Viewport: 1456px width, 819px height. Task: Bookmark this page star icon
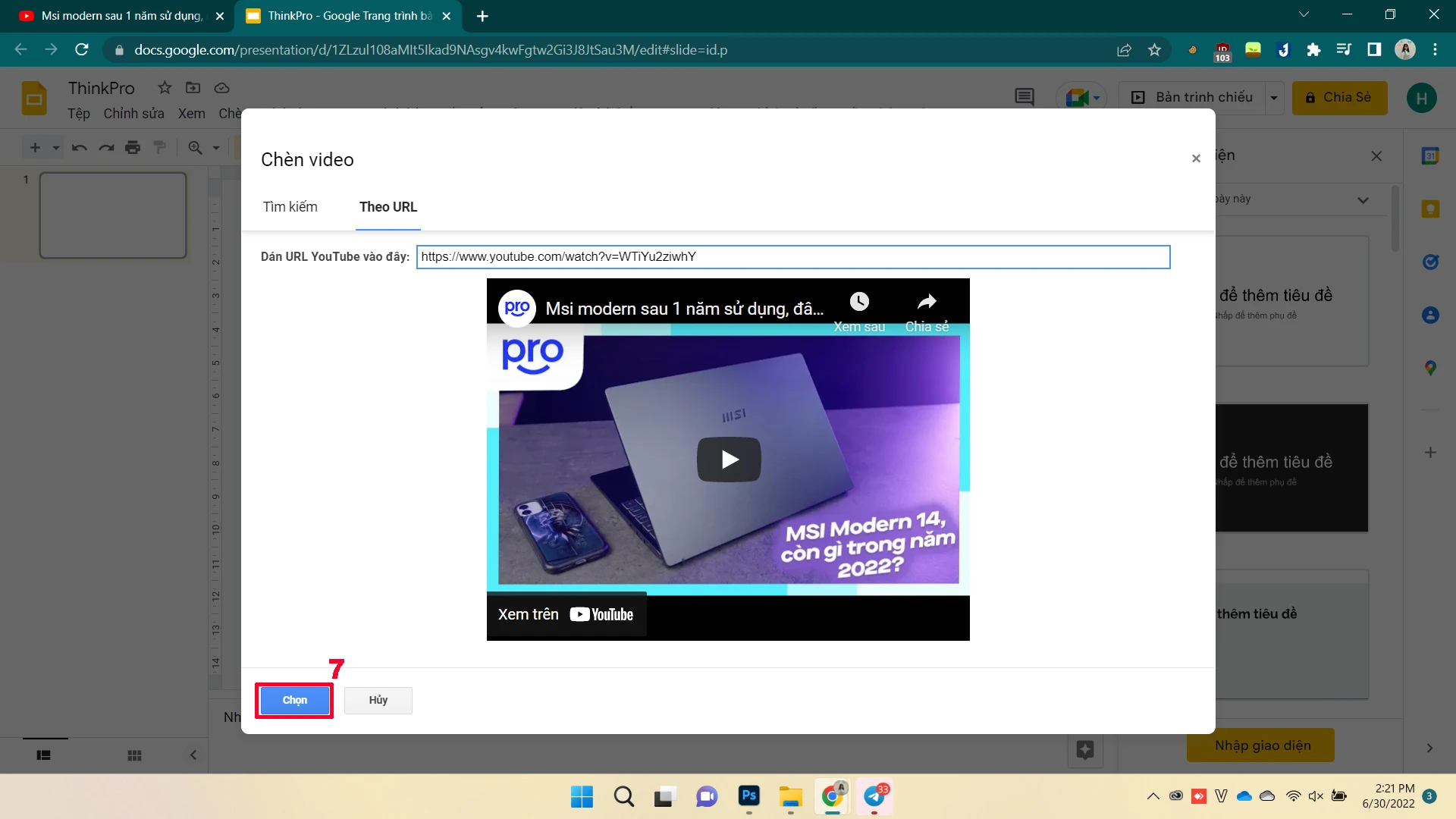coord(1154,50)
